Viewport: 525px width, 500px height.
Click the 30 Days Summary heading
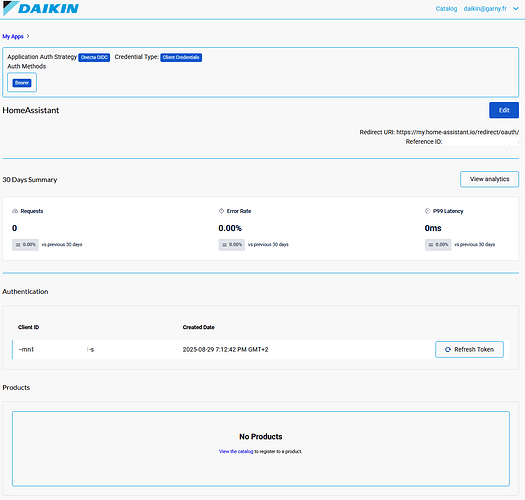click(30, 180)
